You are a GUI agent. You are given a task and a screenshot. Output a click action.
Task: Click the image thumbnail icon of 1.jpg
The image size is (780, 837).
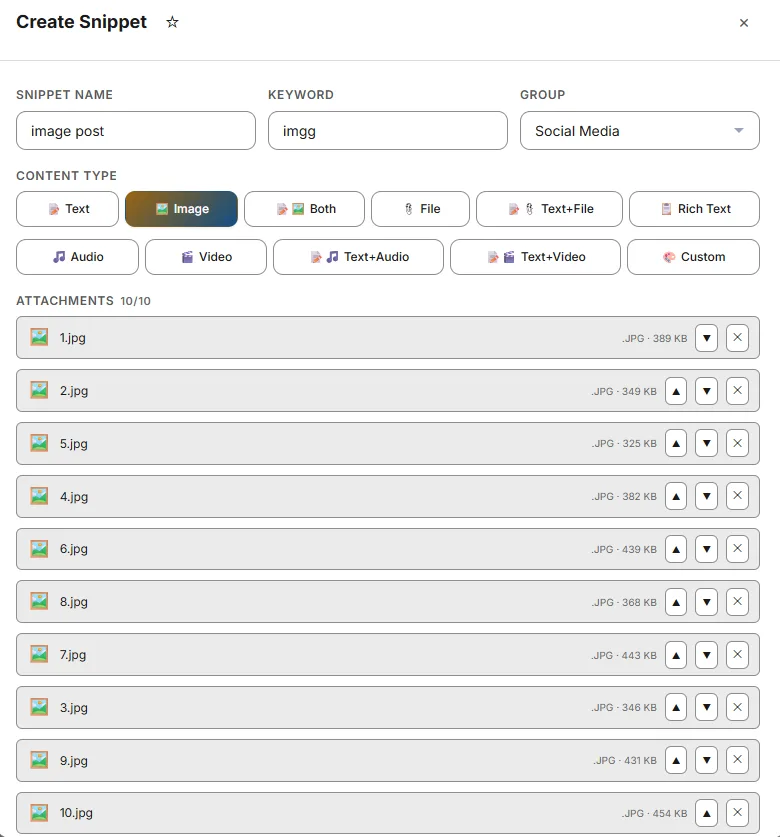(39, 337)
